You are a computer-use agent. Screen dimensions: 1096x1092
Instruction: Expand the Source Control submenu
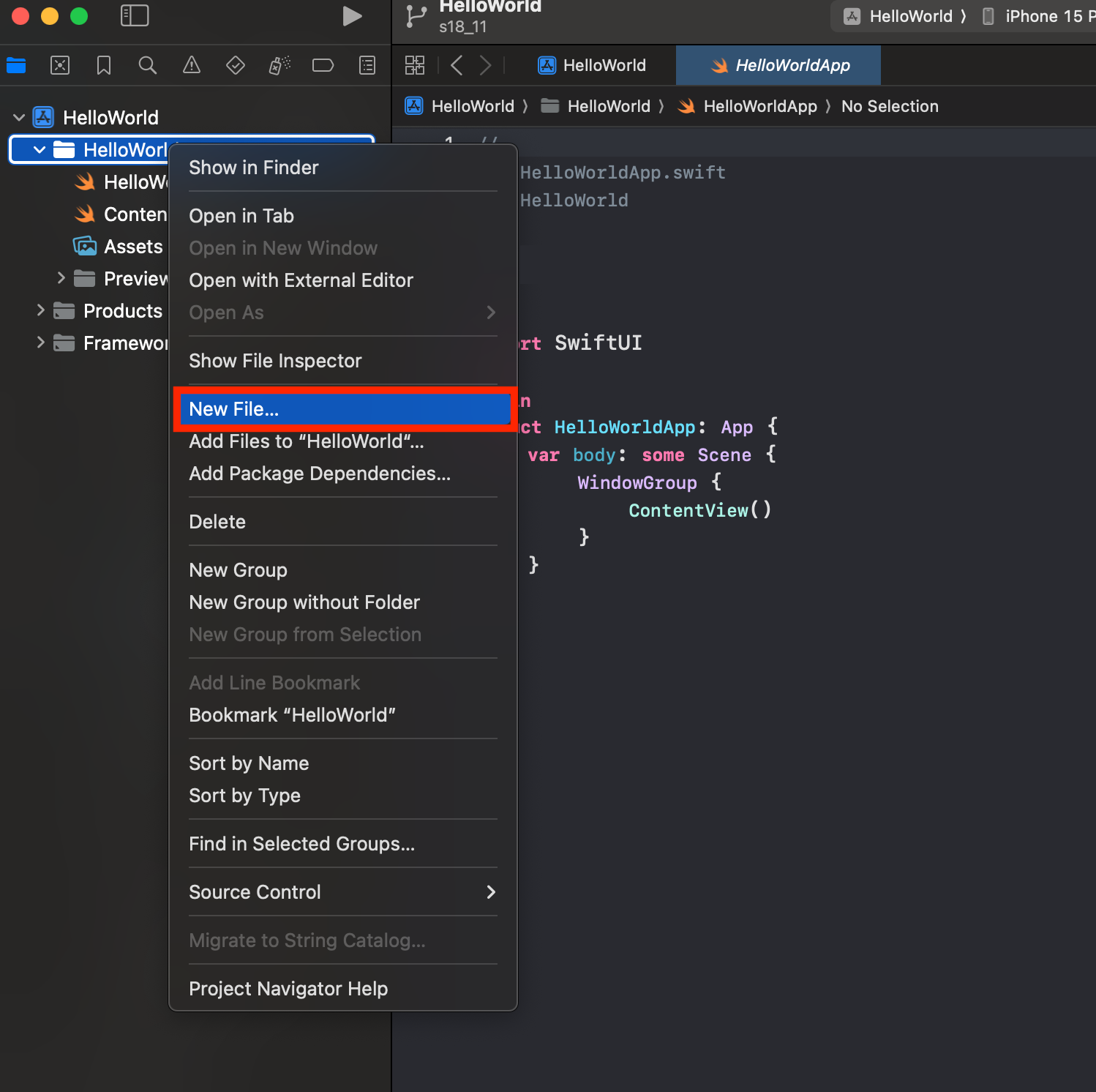(x=342, y=891)
